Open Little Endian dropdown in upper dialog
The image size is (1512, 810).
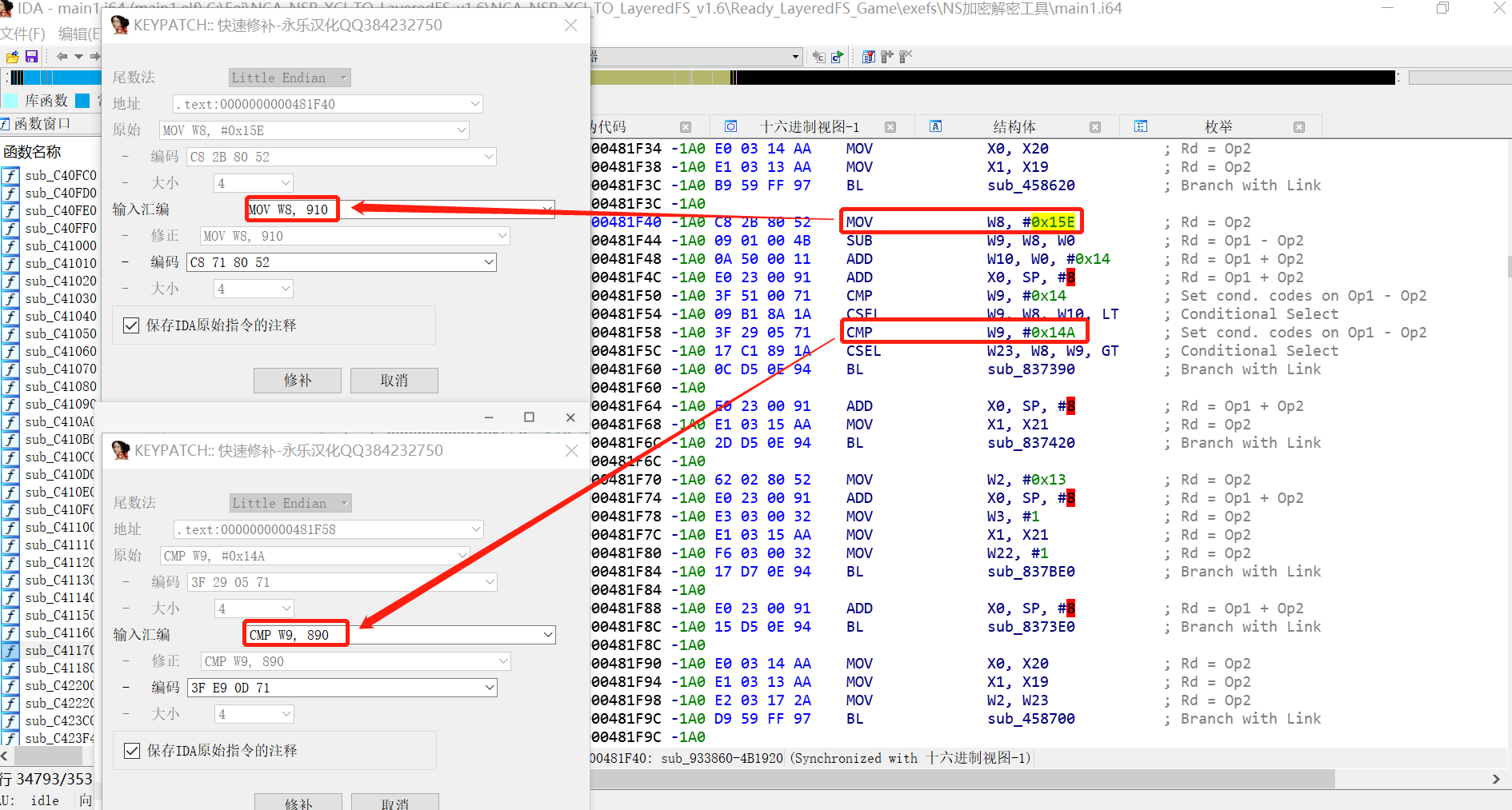[x=290, y=78]
